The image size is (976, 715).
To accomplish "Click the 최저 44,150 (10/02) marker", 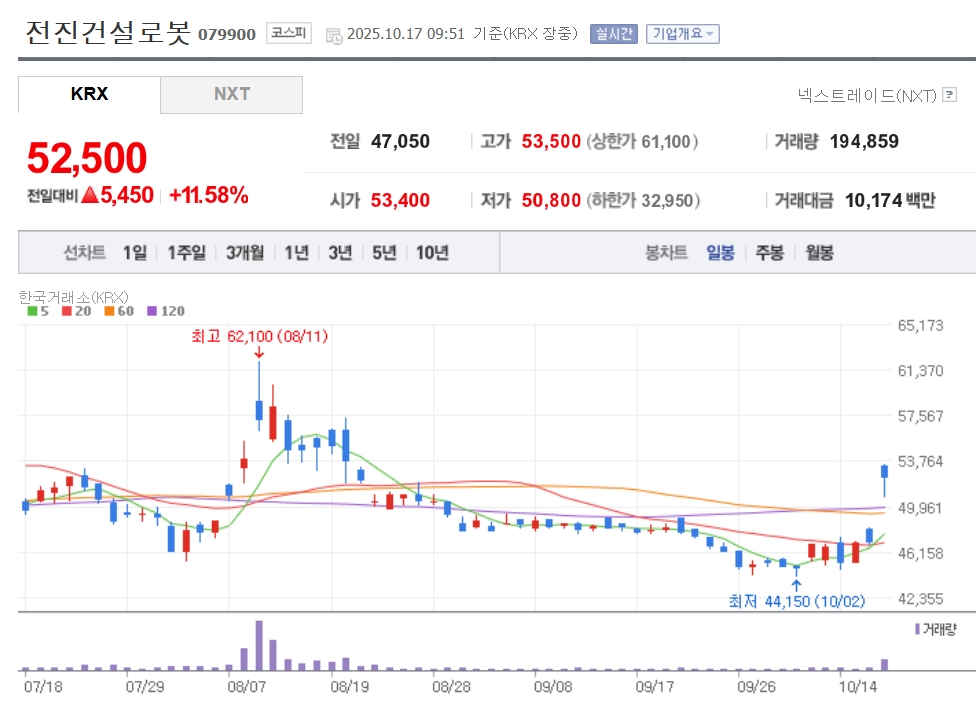I will pyautogui.click(x=797, y=601).
